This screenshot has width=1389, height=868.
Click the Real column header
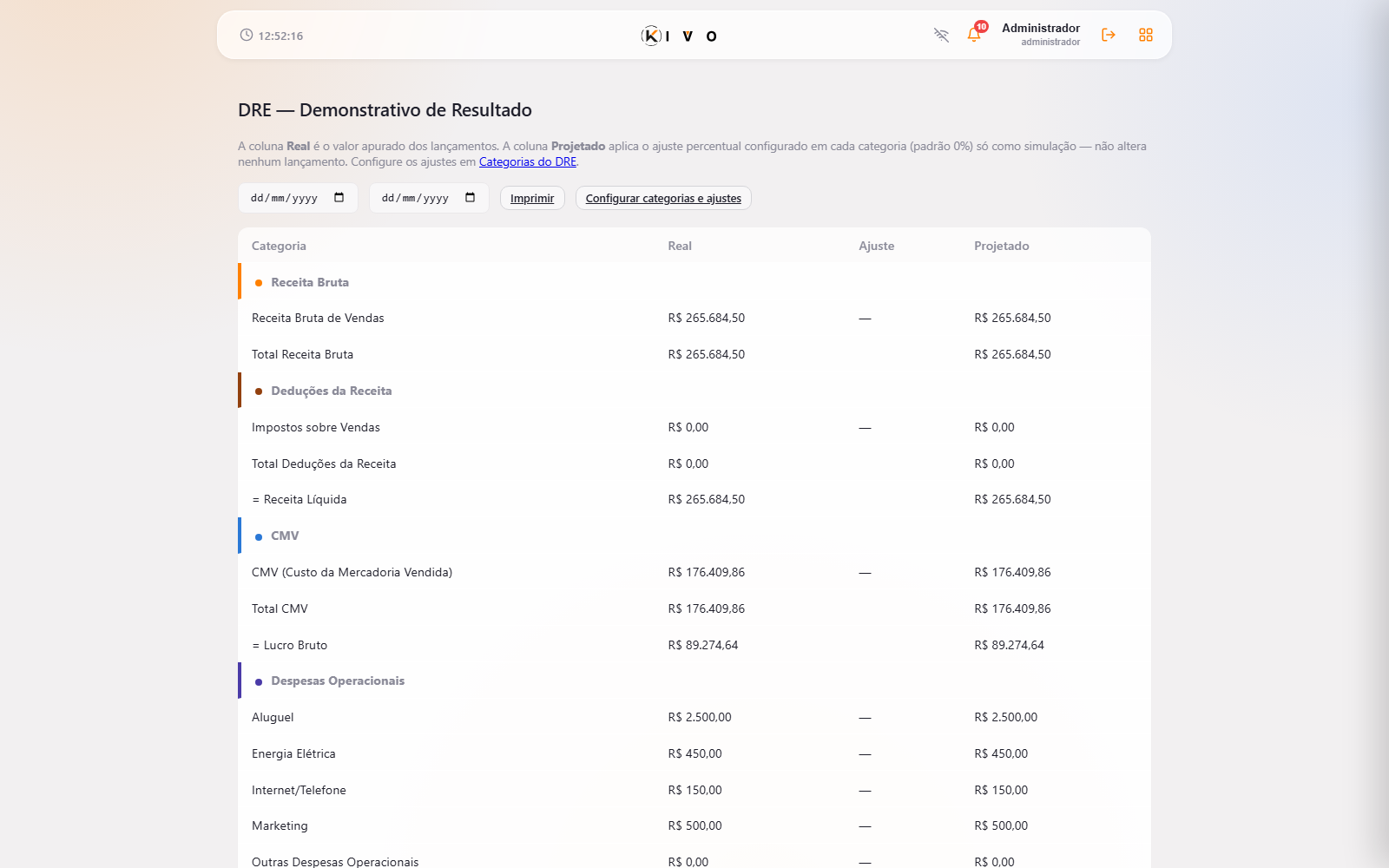pyautogui.click(x=680, y=246)
